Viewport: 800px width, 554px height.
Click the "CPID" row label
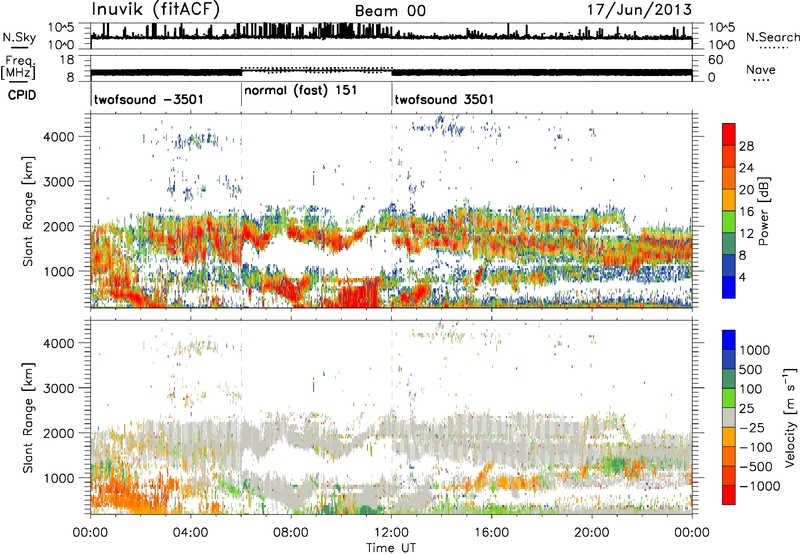pyautogui.click(x=22, y=95)
